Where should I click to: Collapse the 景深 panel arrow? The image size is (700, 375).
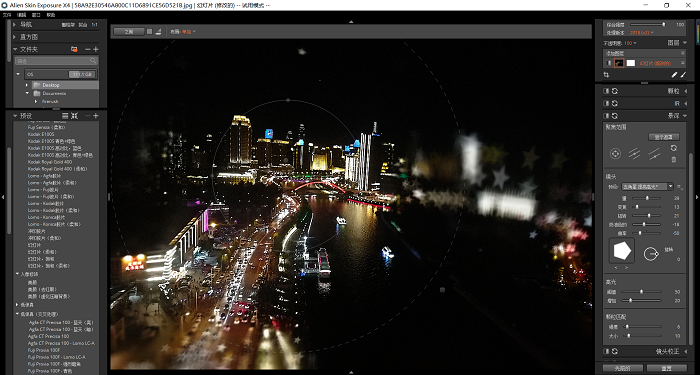pos(685,116)
